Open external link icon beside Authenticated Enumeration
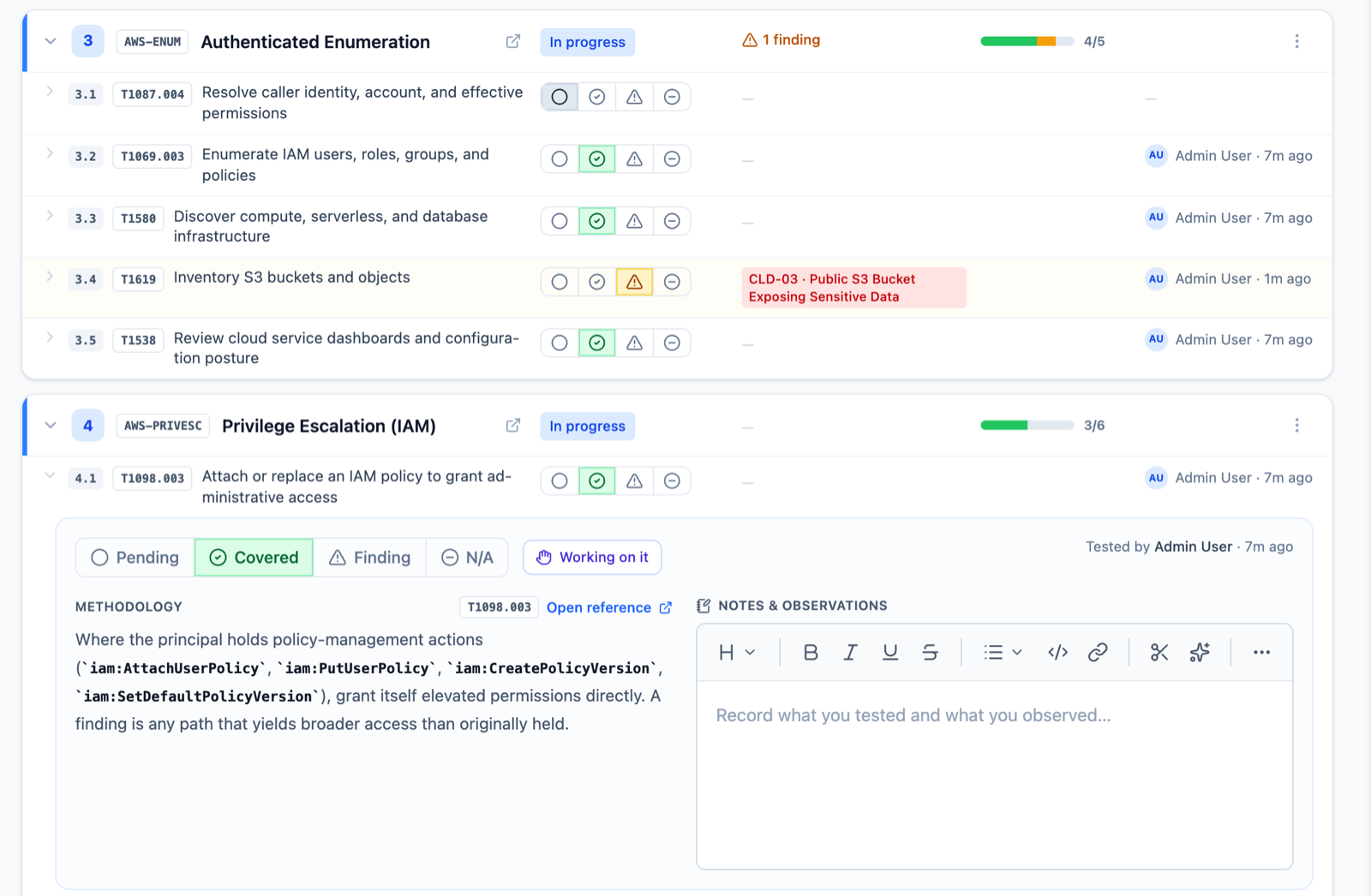The width and height of the screenshot is (1371, 896). pyautogui.click(x=513, y=41)
